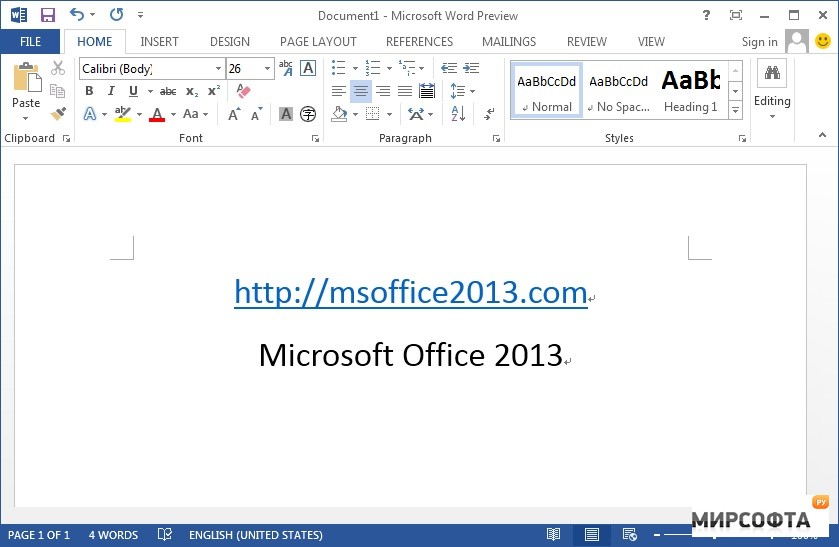The width and height of the screenshot is (839, 547).
Task: Toggle Strikethrough formatting
Action: pos(168,91)
